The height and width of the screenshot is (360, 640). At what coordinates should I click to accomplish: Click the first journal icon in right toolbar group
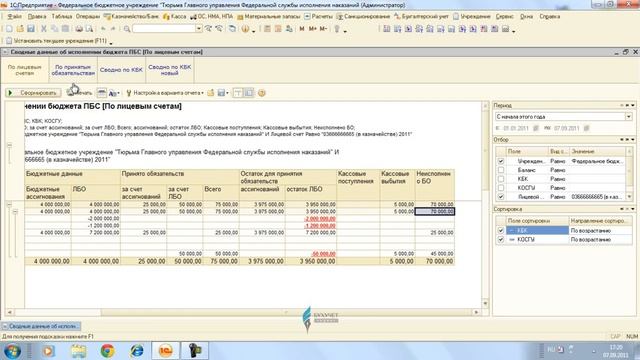coord(387,29)
